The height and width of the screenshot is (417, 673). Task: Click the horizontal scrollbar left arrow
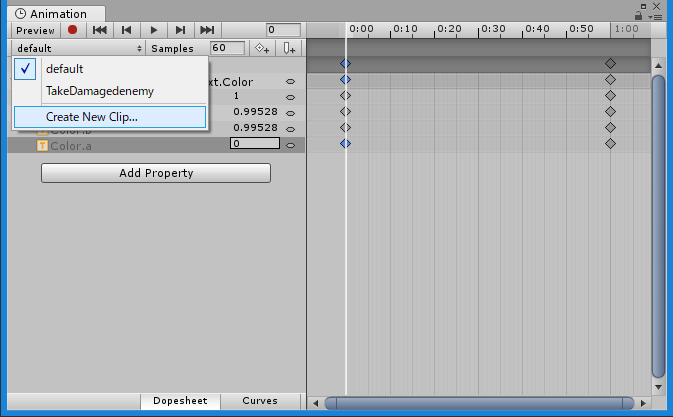tap(315, 403)
